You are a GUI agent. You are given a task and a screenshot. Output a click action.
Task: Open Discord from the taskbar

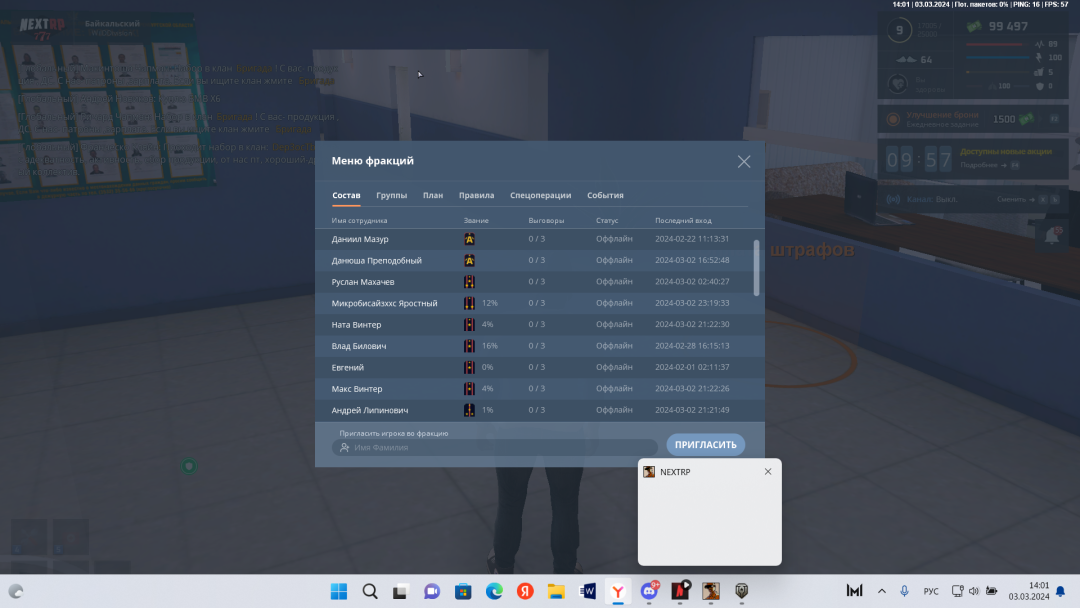651,591
